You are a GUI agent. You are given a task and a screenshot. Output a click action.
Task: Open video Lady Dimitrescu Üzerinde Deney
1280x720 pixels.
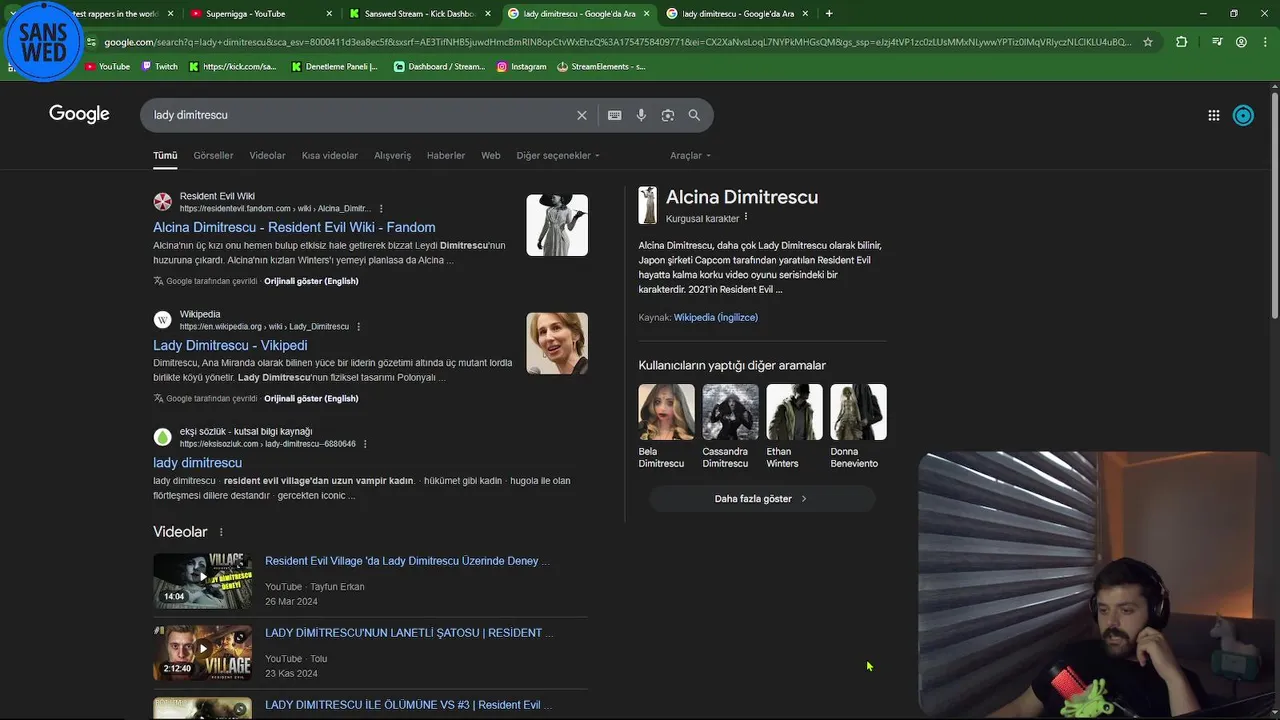tap(407, 561)
